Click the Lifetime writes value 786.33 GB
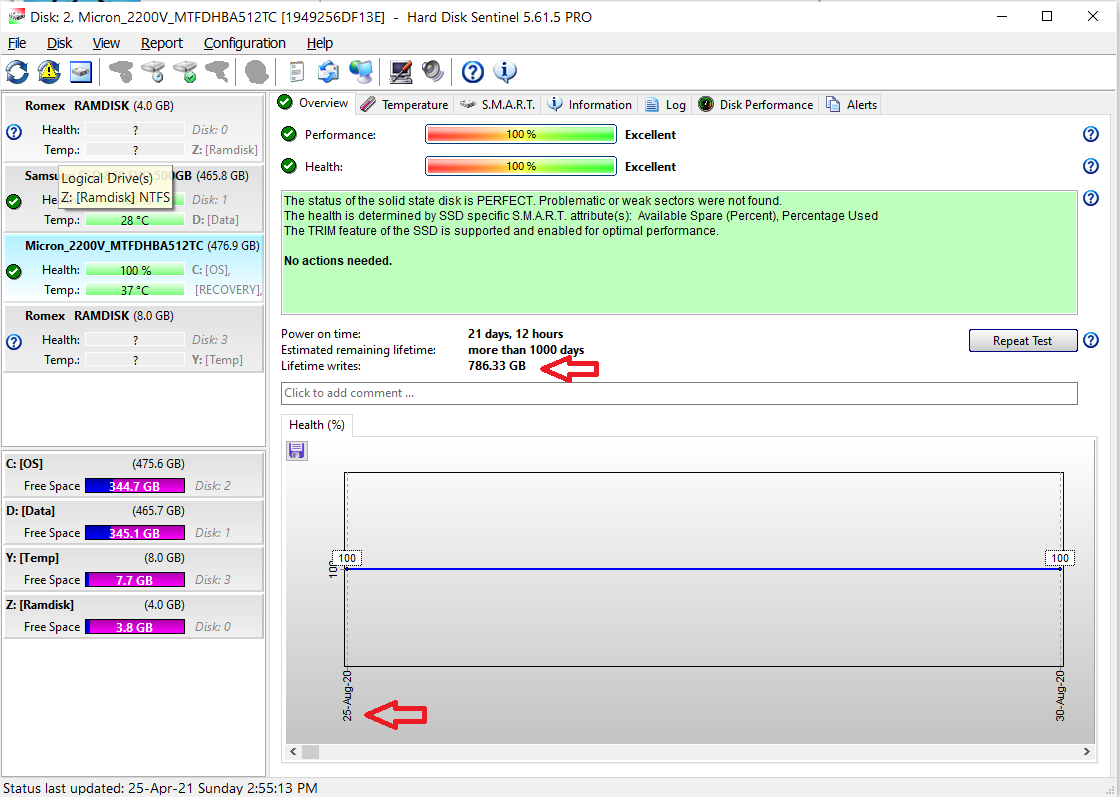 pos(496,366)
